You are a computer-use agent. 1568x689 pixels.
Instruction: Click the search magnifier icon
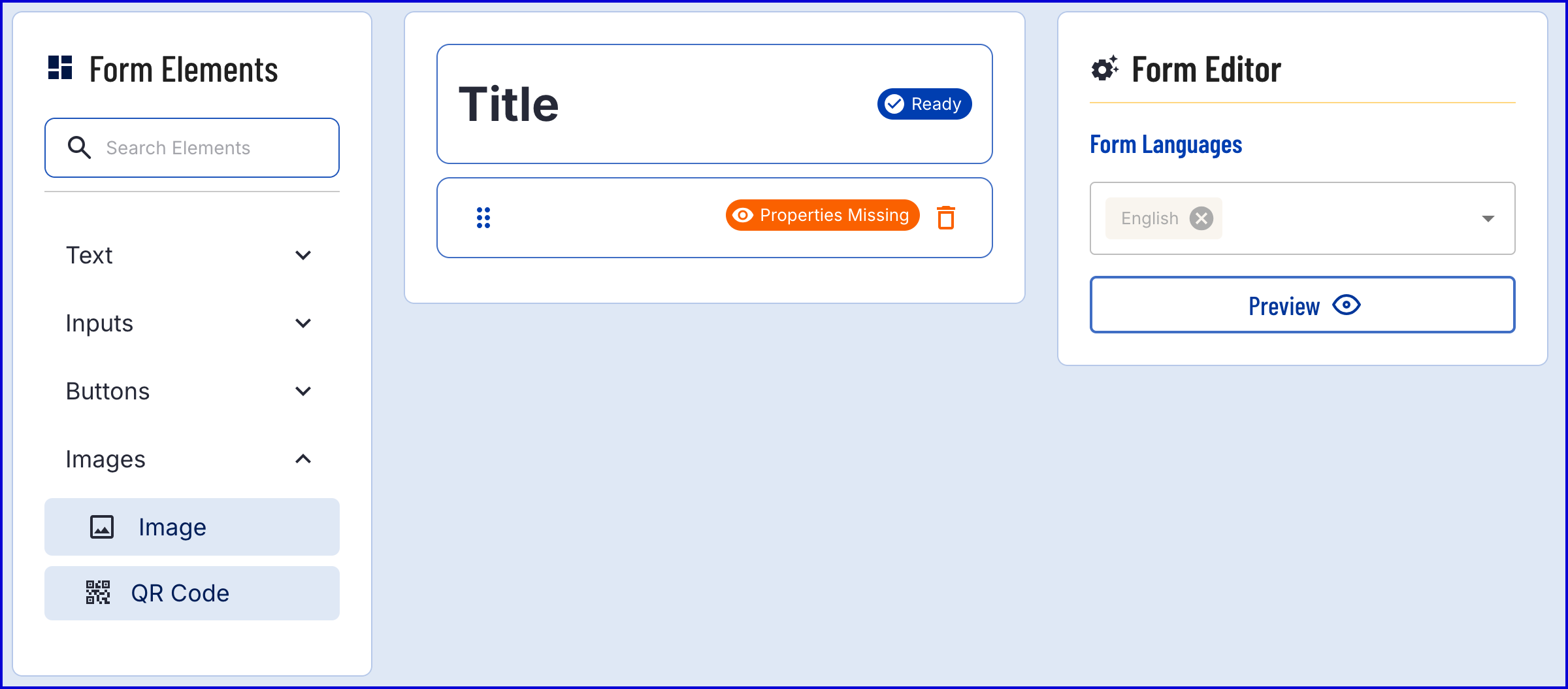[79, 148]
